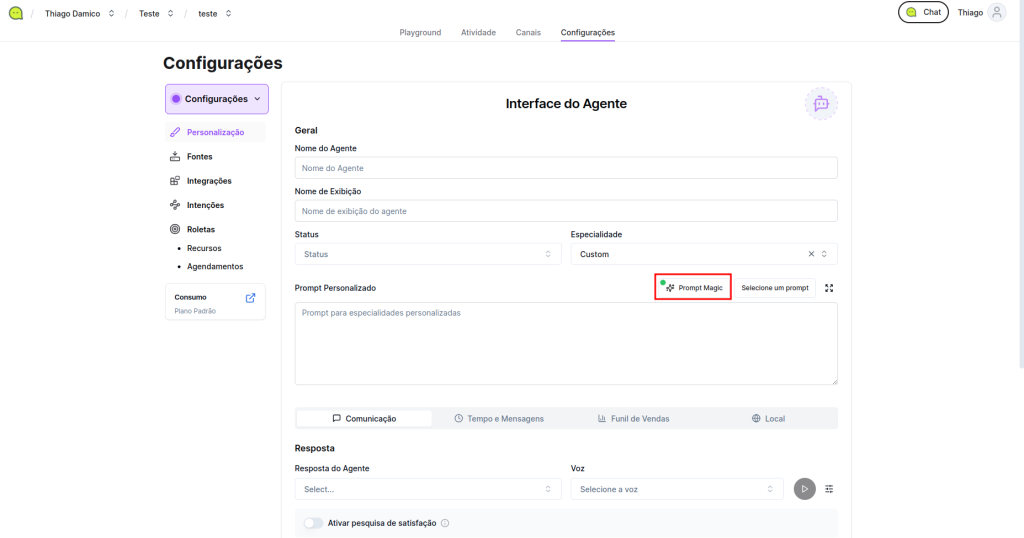Viewport: 1024px width, 538px height.
Task: Enable the satisfaction survey toggle
Action: coord(313,523)
